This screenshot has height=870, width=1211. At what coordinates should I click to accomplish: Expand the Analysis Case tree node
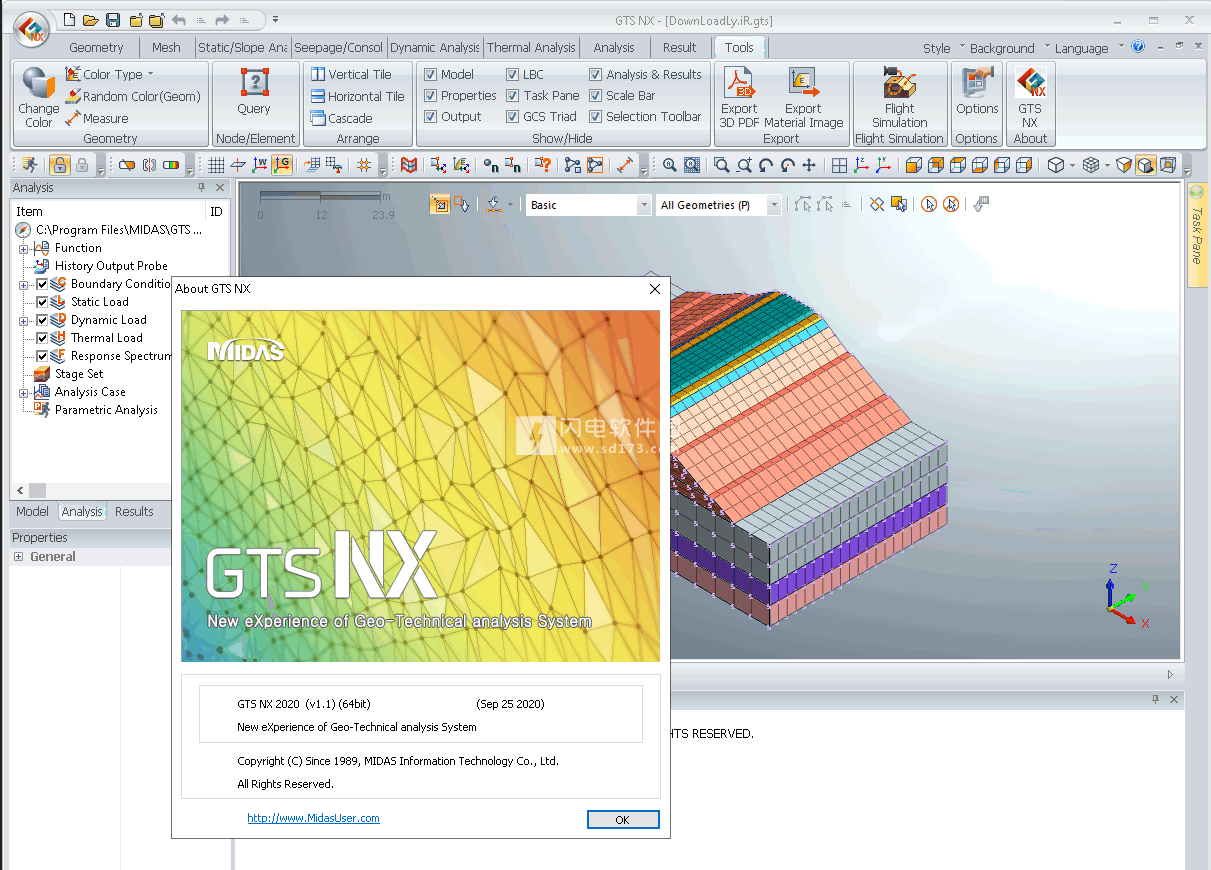click(x=23, y=392)
